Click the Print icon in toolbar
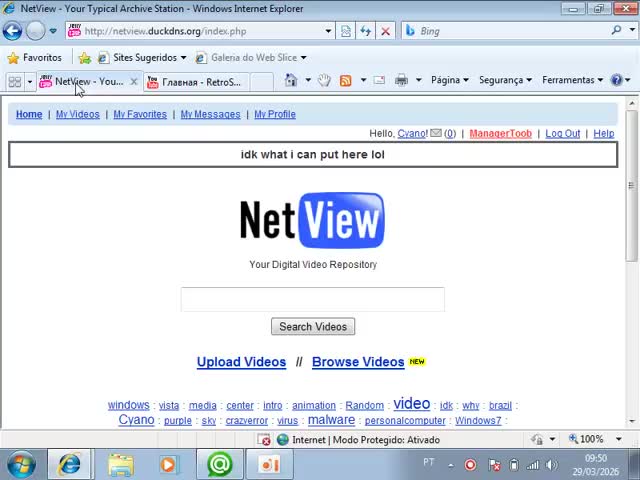The height and width of the screenshot is (480, 640). pyautogui.click(x=401, y=80)
